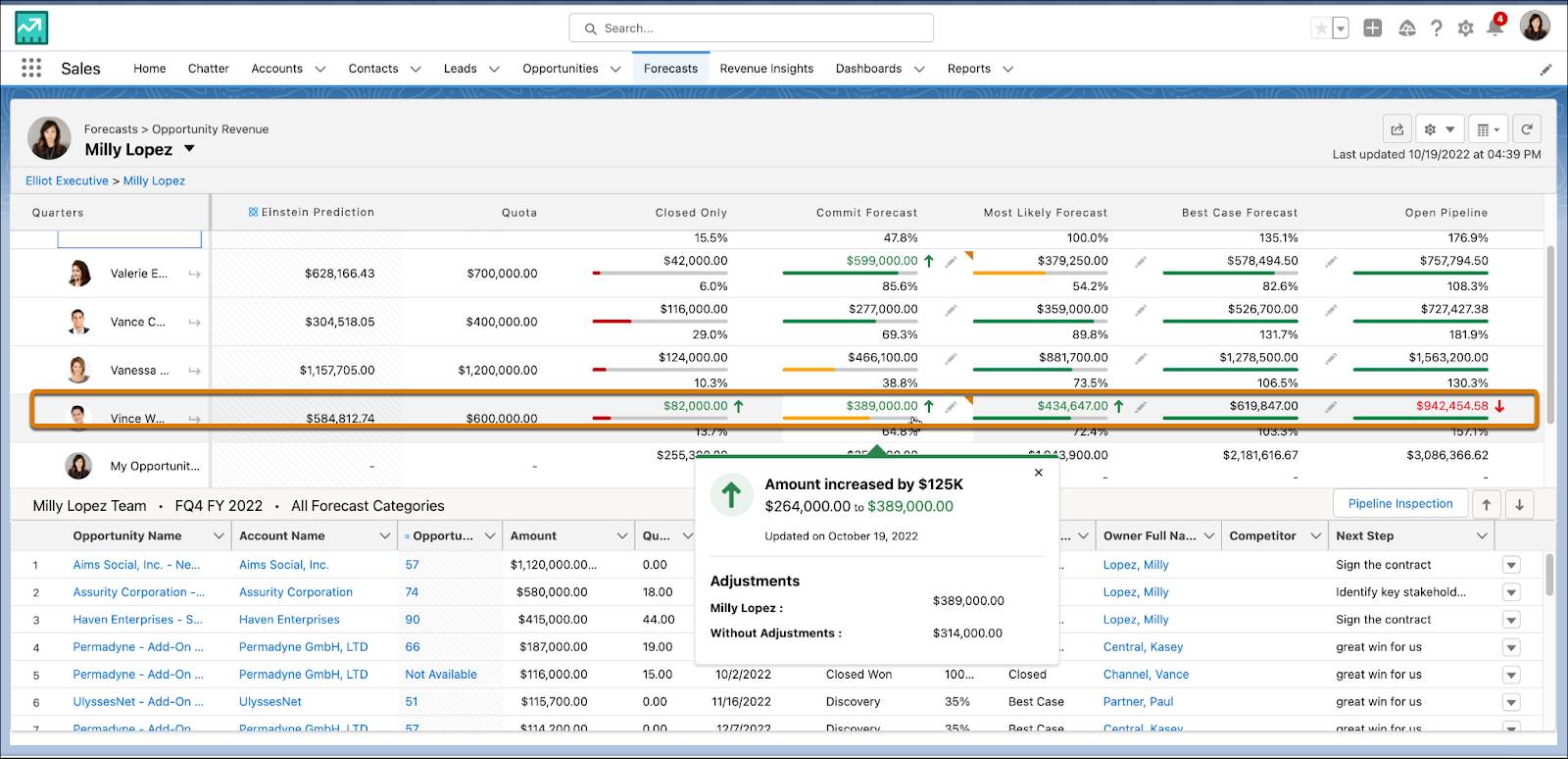The image size is (1568, 759).
Task: Expand the Reports tab dropdown chevron
Action: tap(1007, 69)
